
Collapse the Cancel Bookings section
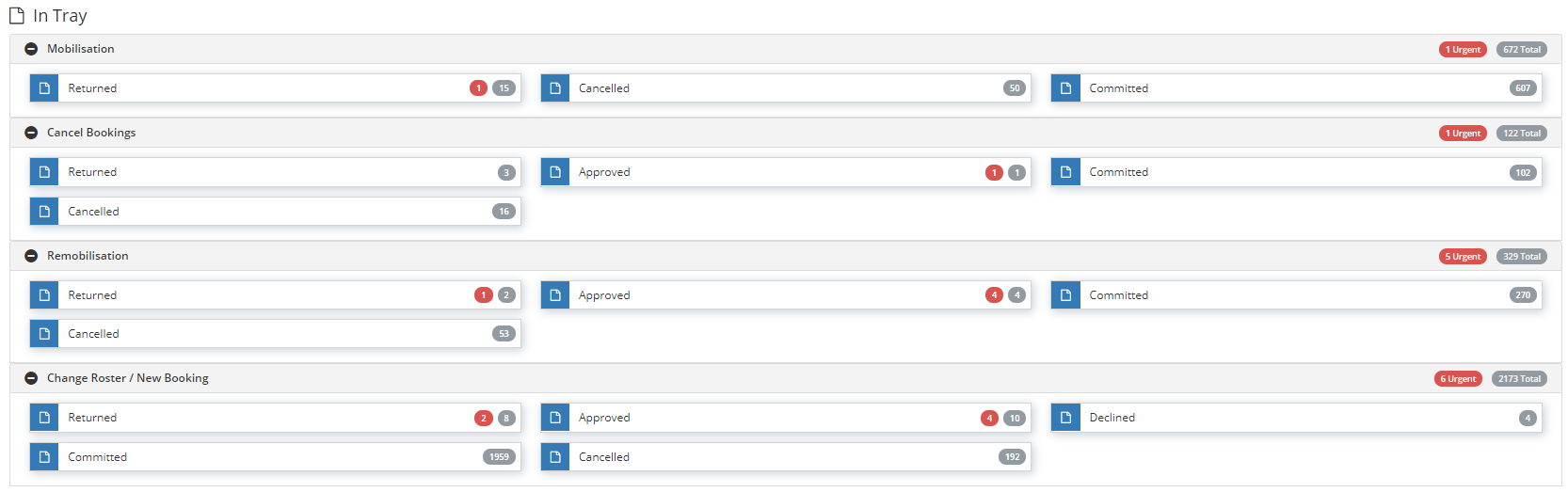pos(31,133)
